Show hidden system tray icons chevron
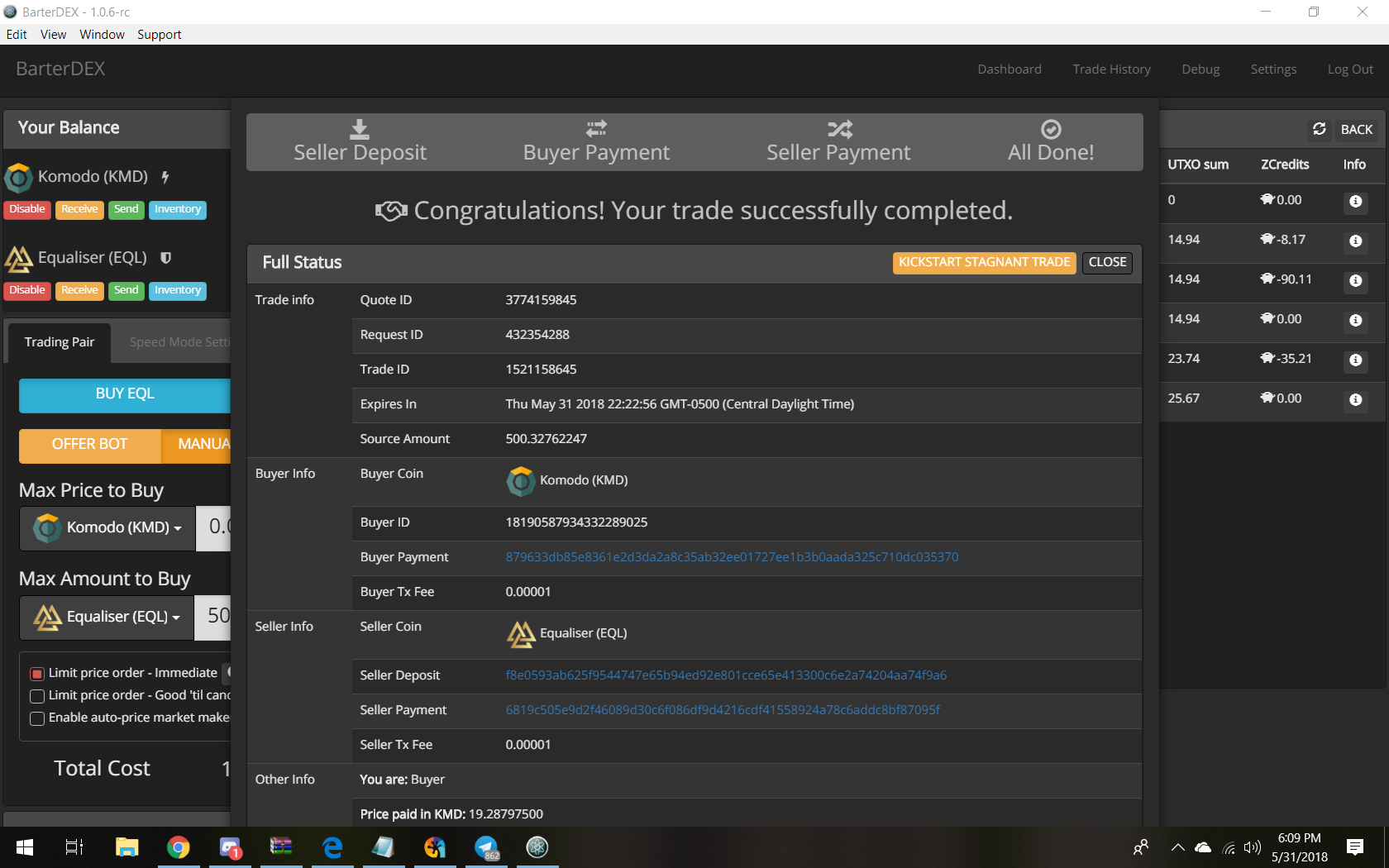Screen dimensions: 1389x868 pyautogui.click(x=1178, y=847)
